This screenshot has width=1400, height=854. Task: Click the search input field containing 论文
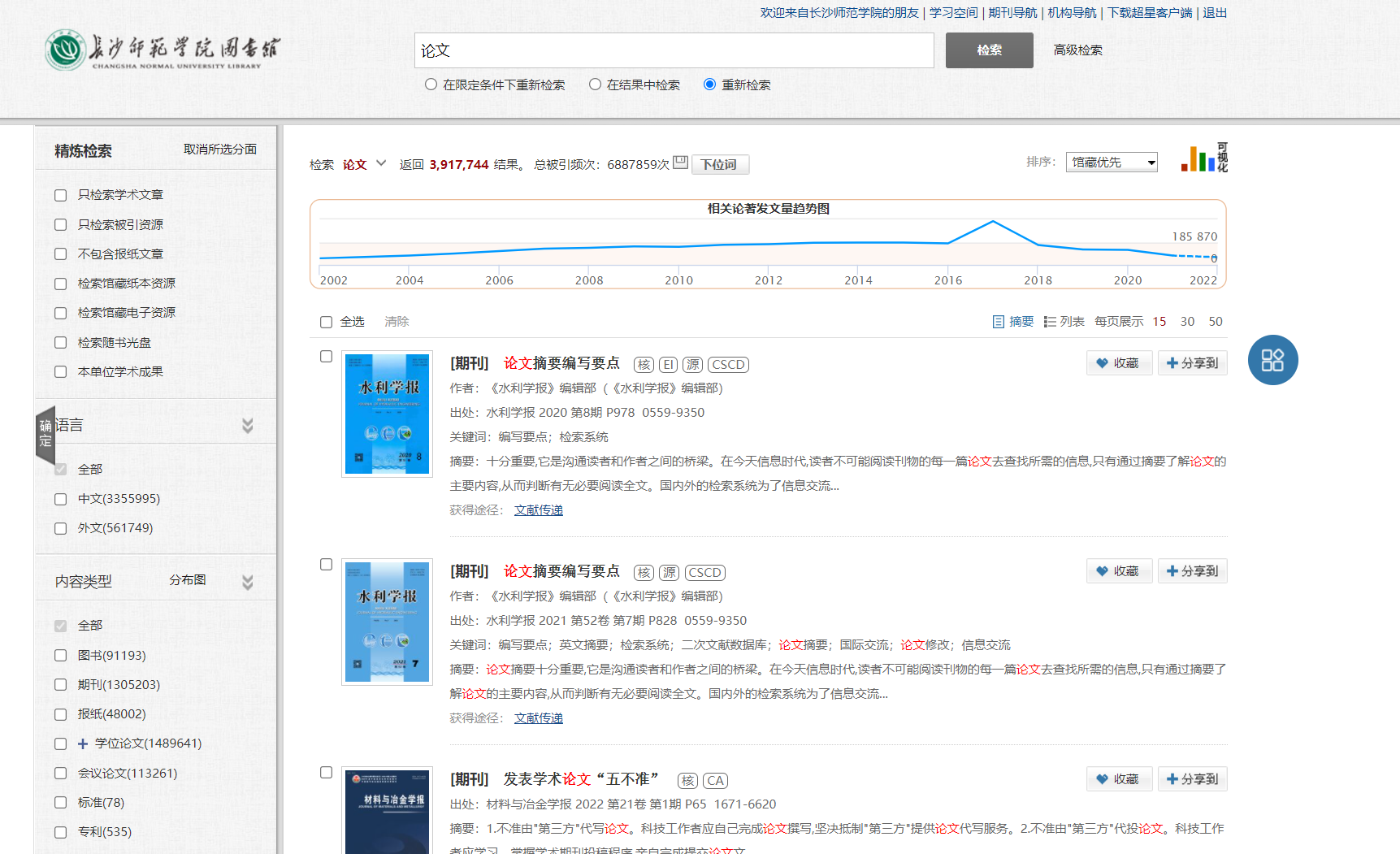coord(674,50)
